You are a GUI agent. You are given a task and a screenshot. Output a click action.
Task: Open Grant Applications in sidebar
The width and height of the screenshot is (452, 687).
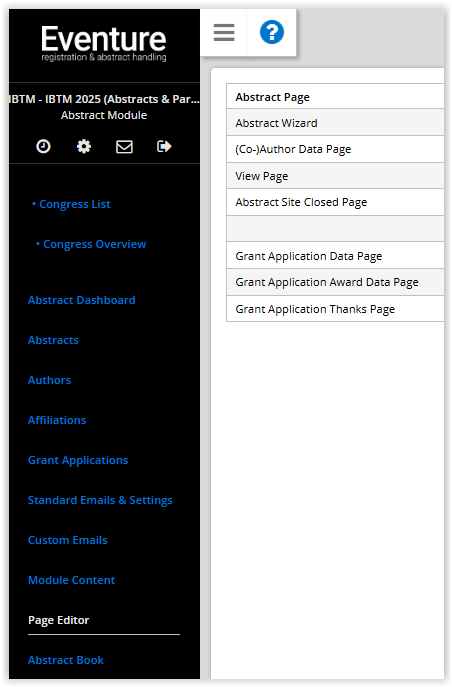(x=78, y=460)
